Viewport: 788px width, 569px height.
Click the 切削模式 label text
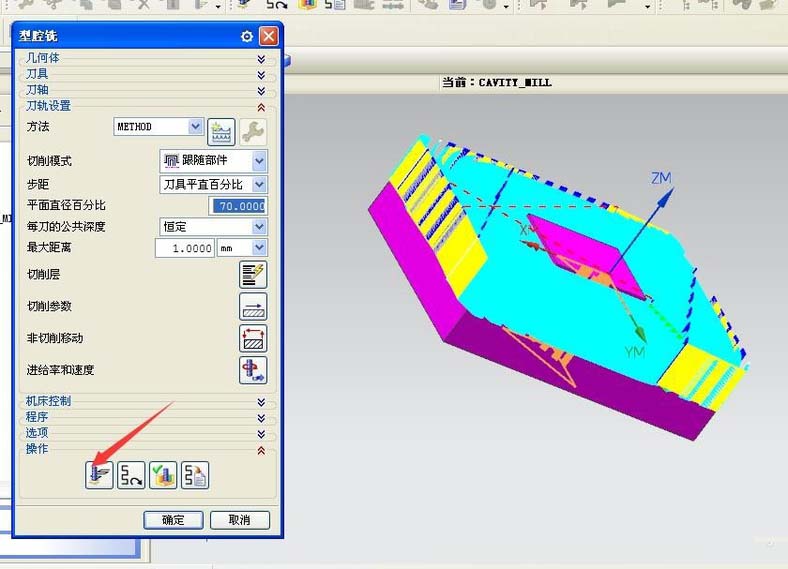coord(49,161)
